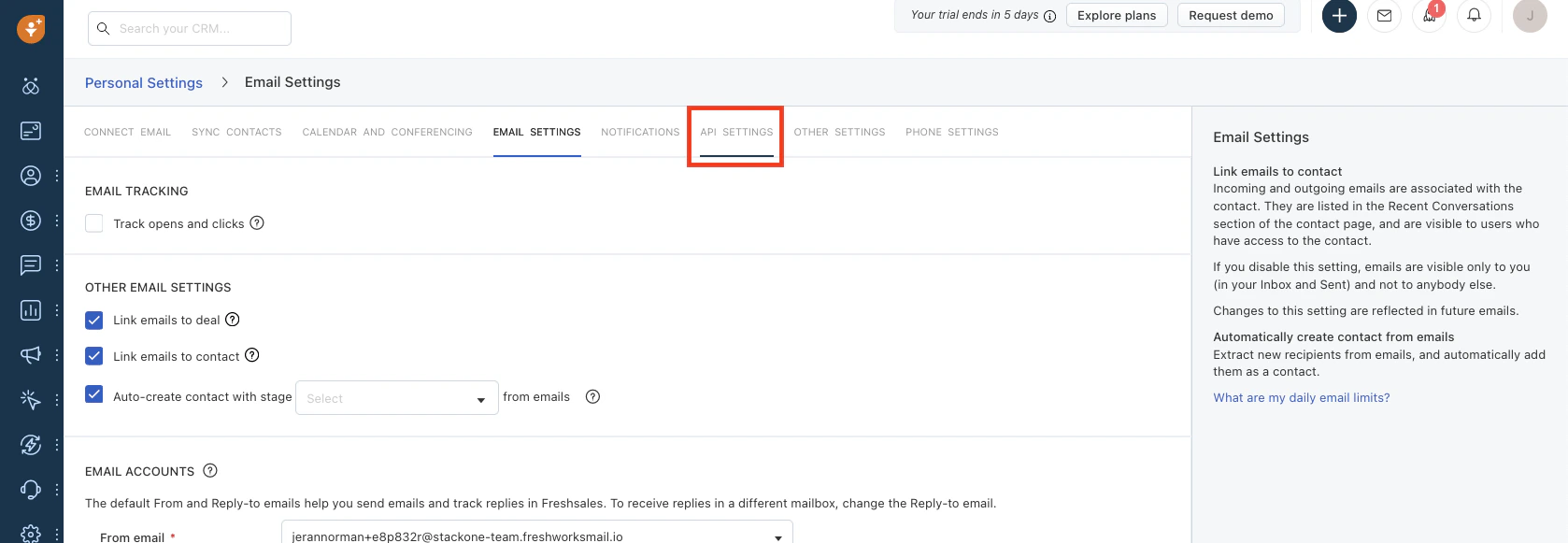Focus the Search your CRM field
Viewport: 1568px width, 543px height.
(190, 29)
